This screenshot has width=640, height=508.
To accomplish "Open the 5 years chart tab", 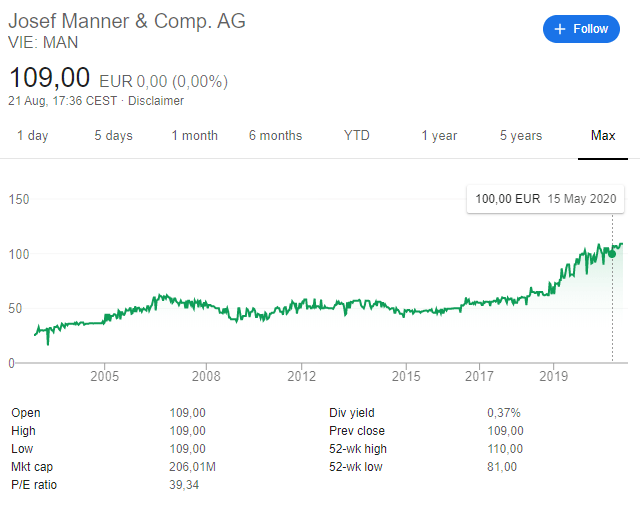I will point(521,135).
